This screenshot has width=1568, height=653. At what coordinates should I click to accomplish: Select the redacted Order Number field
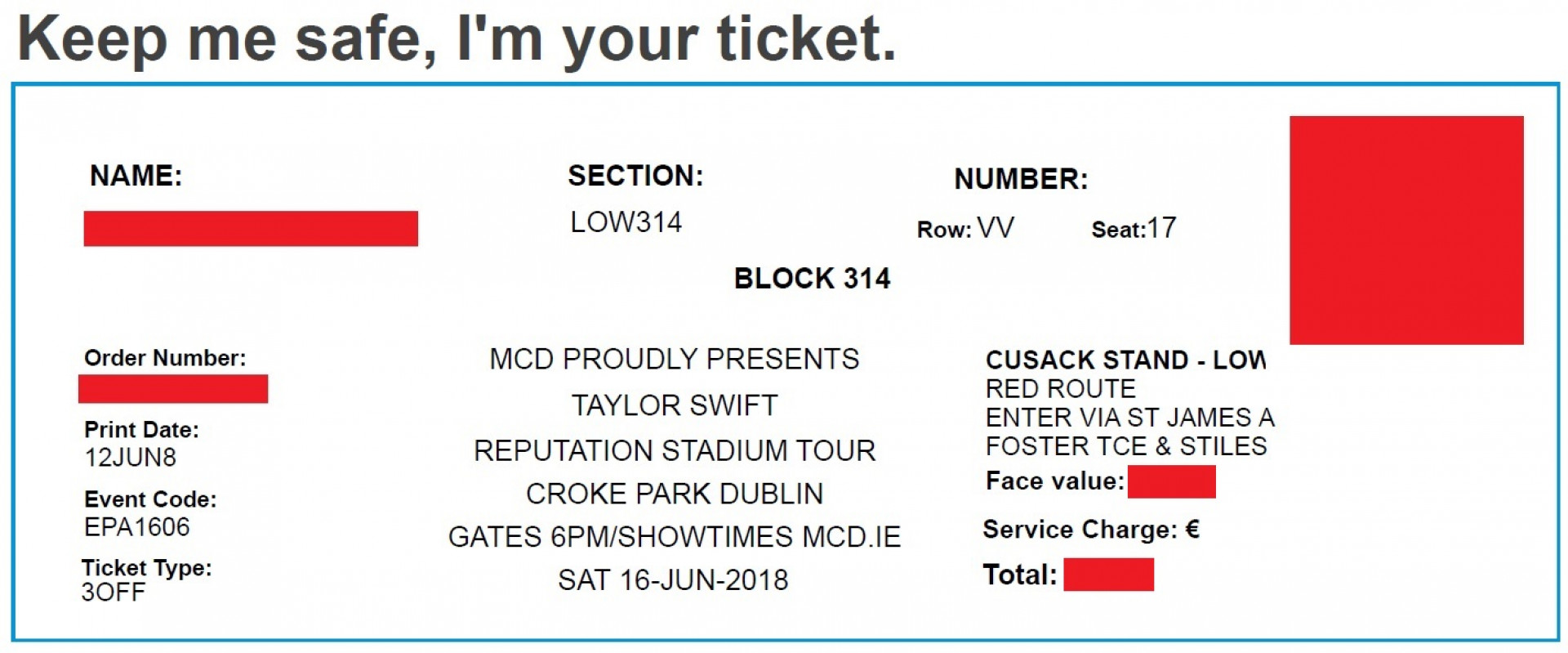point(173,389)
